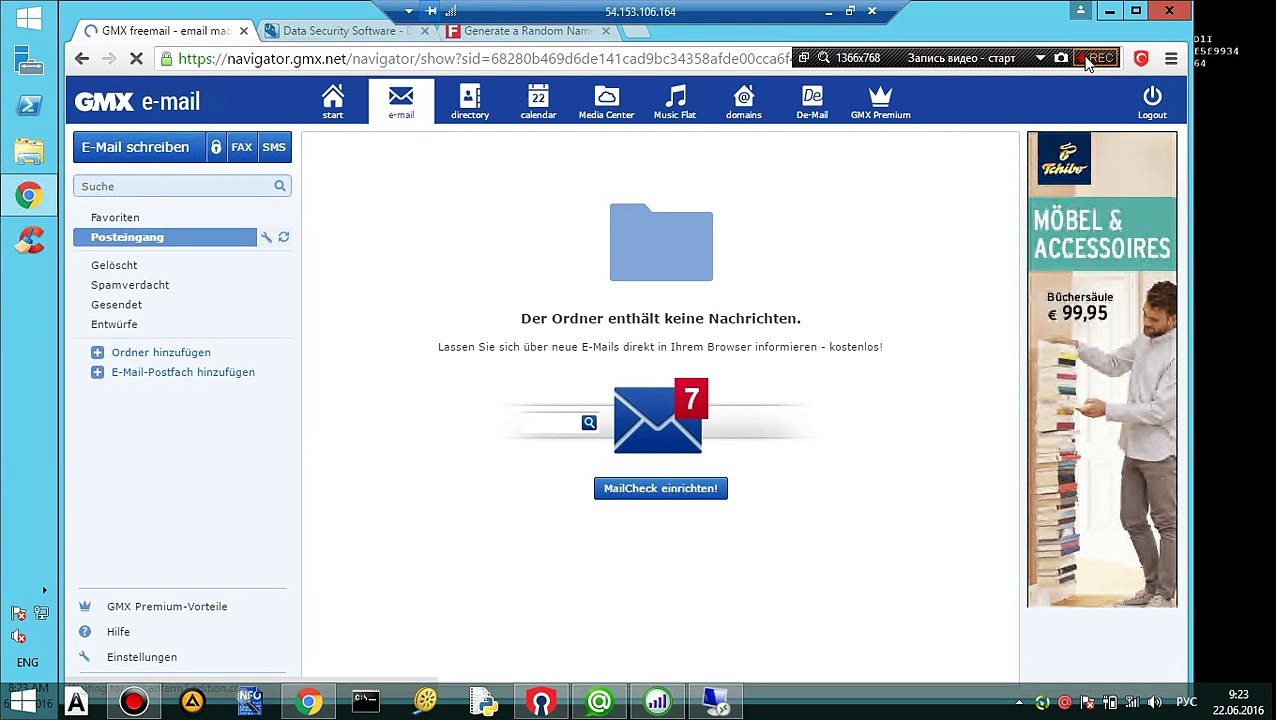The image size is (1276, 720).
Task: Click E-Mail-Postfach hinzufügen plus link
Action: (x=173, y=372)
